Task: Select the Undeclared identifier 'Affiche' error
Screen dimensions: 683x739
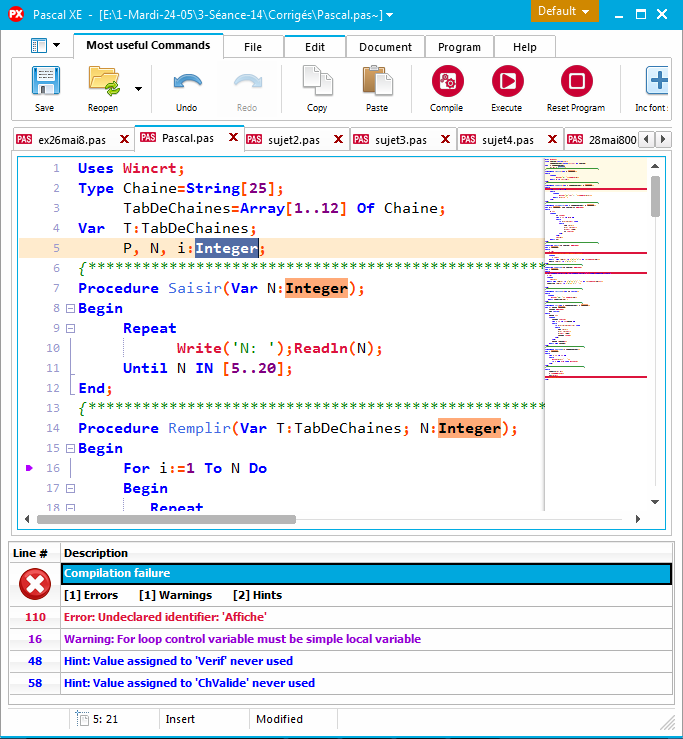Action: 166,617
